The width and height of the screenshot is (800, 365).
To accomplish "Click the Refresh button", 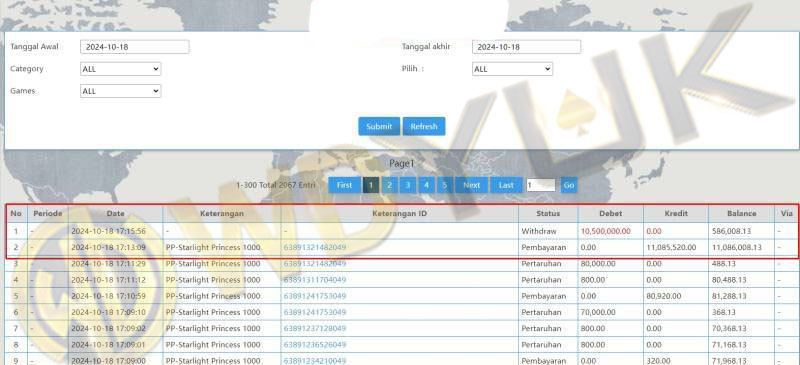I will tap(424, 127).
